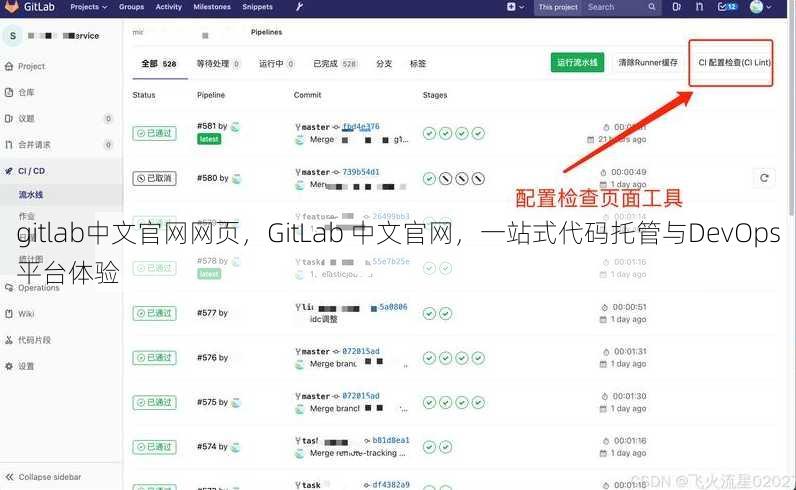This screenshot has width=796, height=490.
Task: Click 已通过 status badge of pipeline #576
Action: 154,358
